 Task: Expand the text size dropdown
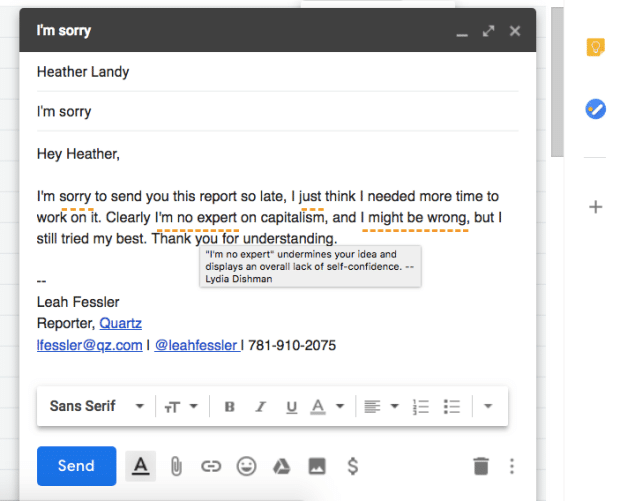pyautogui.click(x=181, y=406)
